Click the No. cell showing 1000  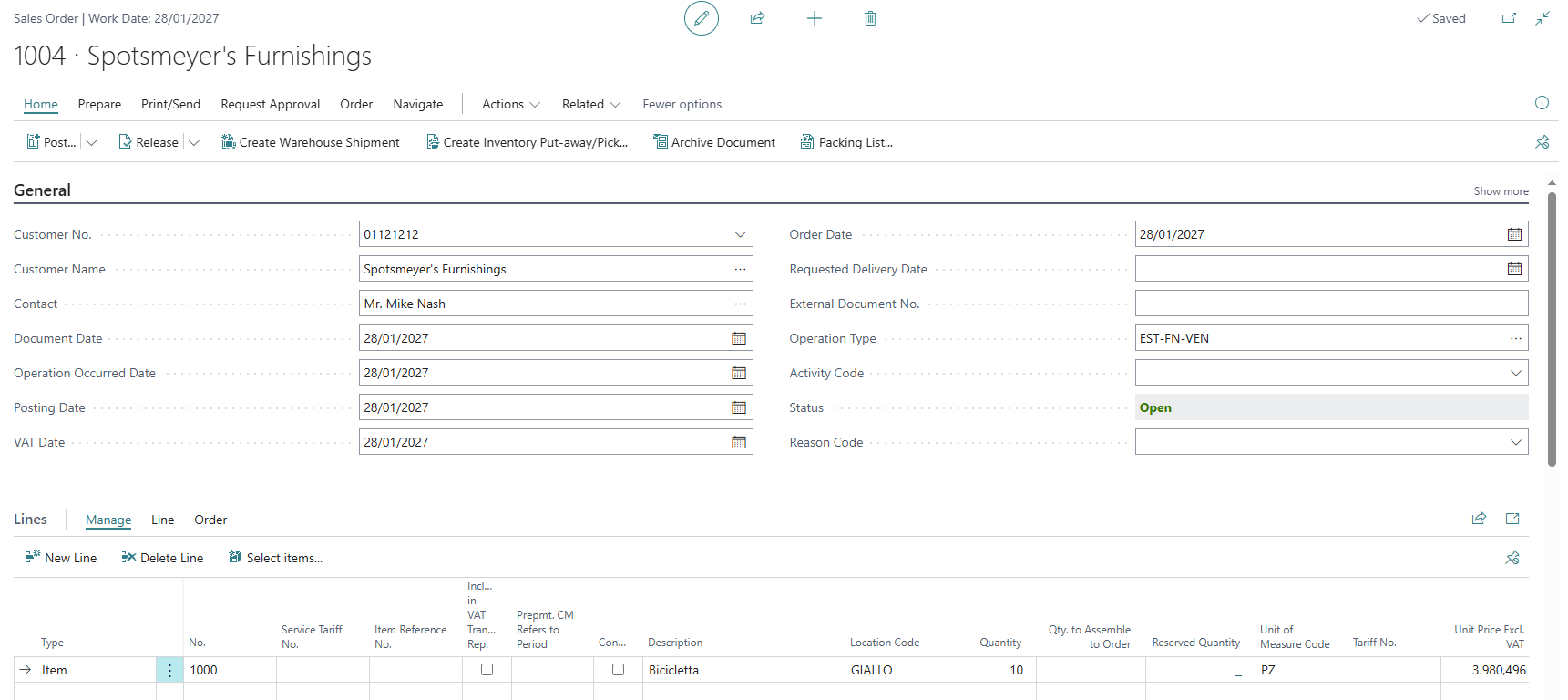tap(230, 670)
